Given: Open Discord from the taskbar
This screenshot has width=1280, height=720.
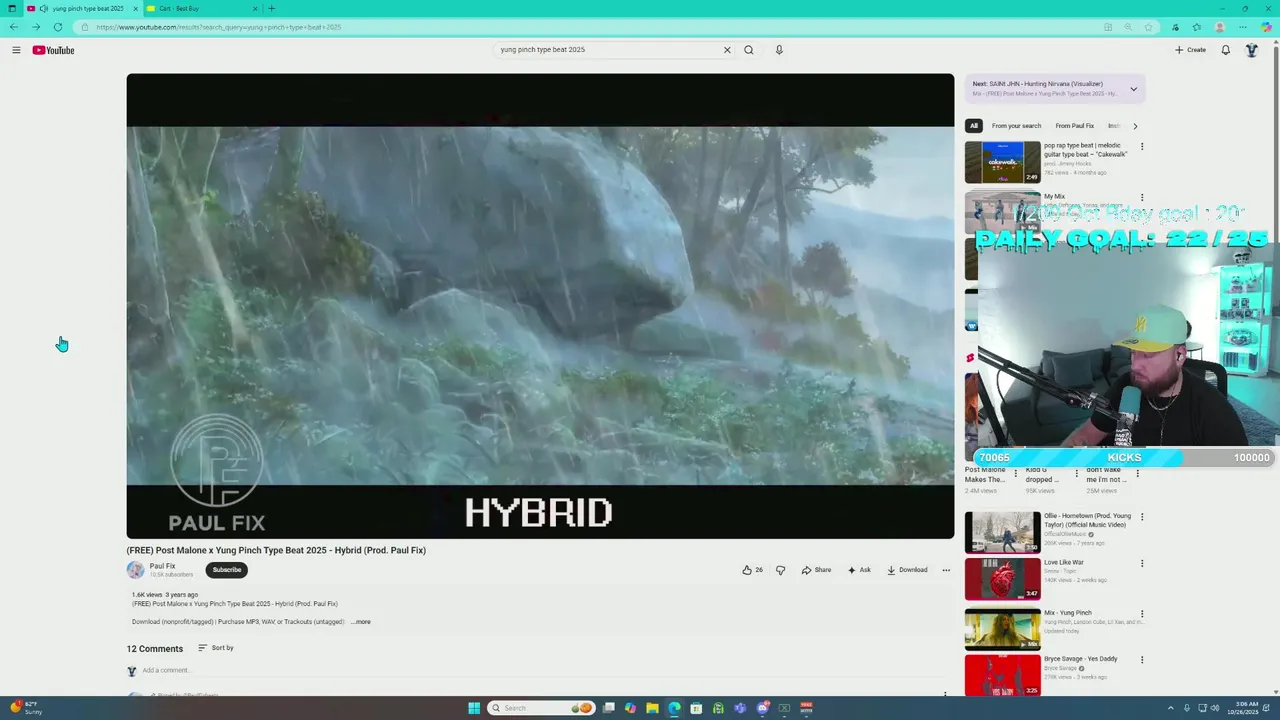Looking at the screenshot, I should click(x=762, y=708).
